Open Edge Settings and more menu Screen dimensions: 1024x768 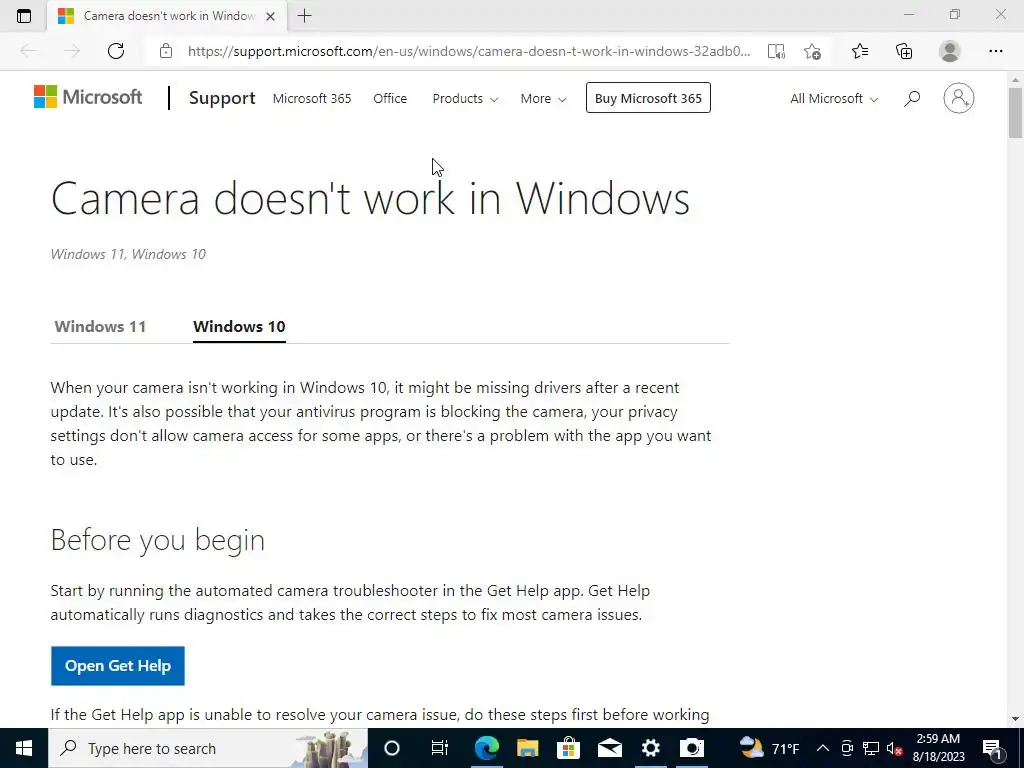click(995, 51)
